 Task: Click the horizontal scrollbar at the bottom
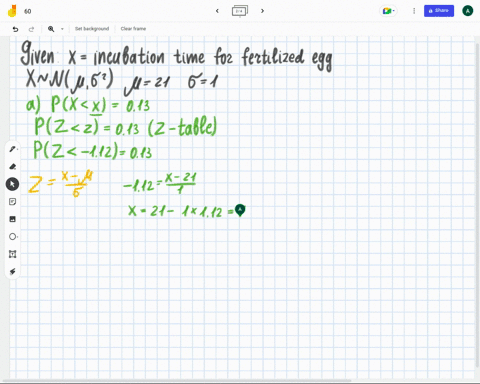point(177,380)
